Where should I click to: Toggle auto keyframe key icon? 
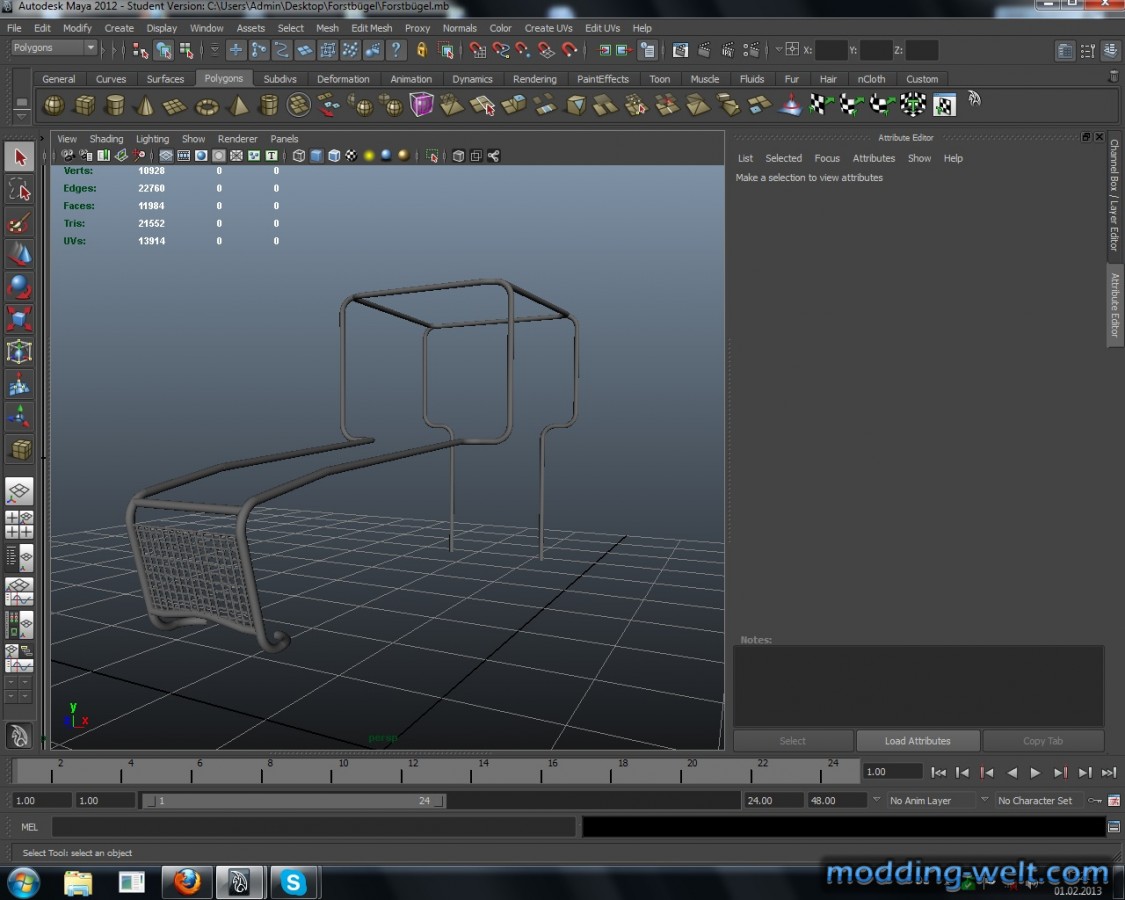coord(1094,800)
